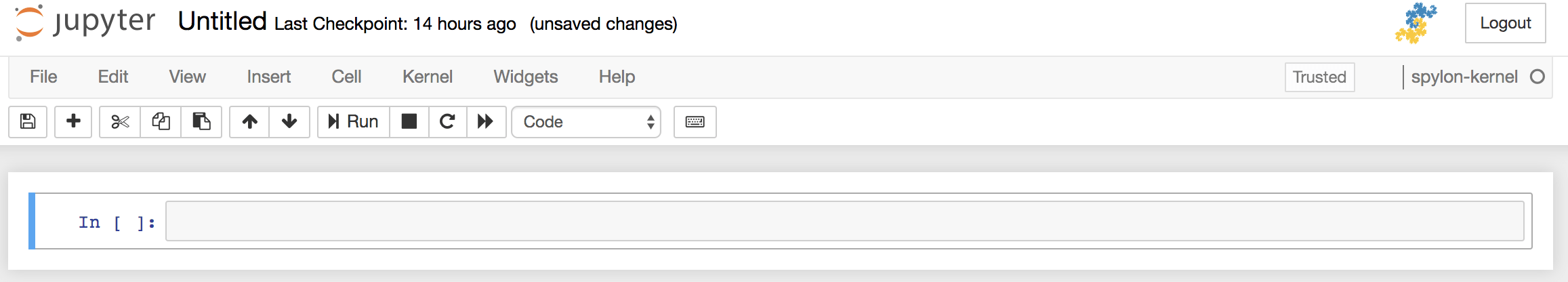Open the Code cell type dropdown
Screen dimensions: 1568x282
pyautogui.click(x=586, y=122)
